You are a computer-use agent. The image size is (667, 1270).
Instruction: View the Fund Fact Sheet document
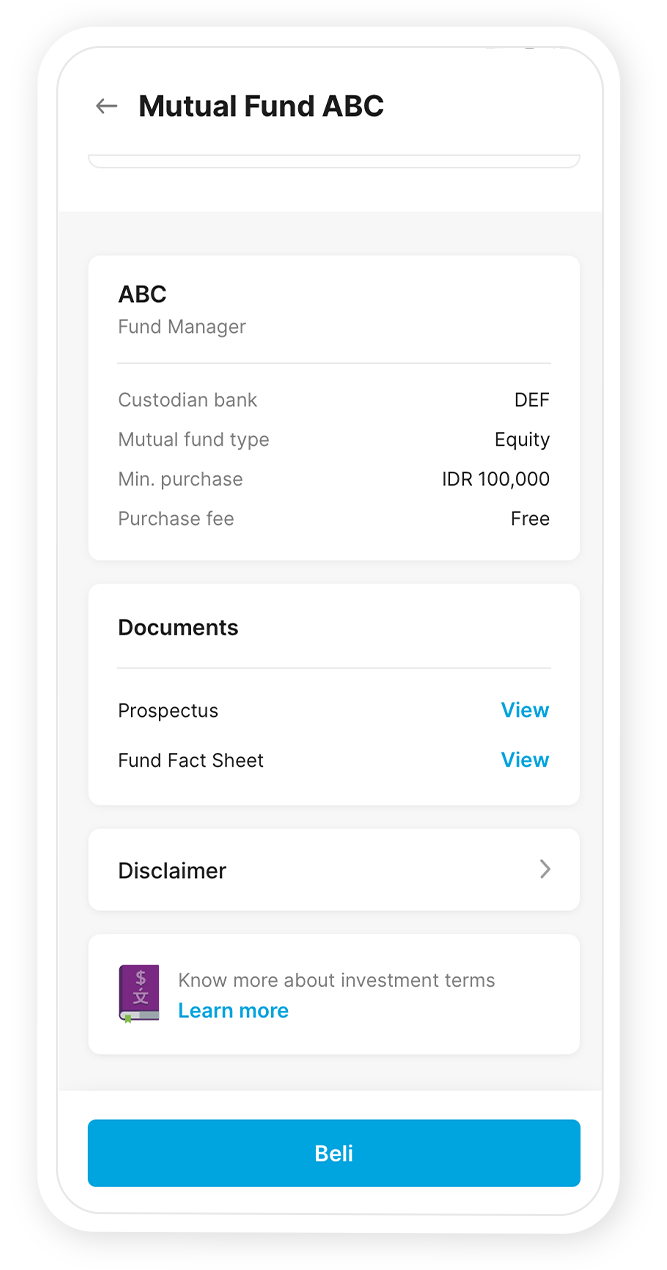click(524, 761)
